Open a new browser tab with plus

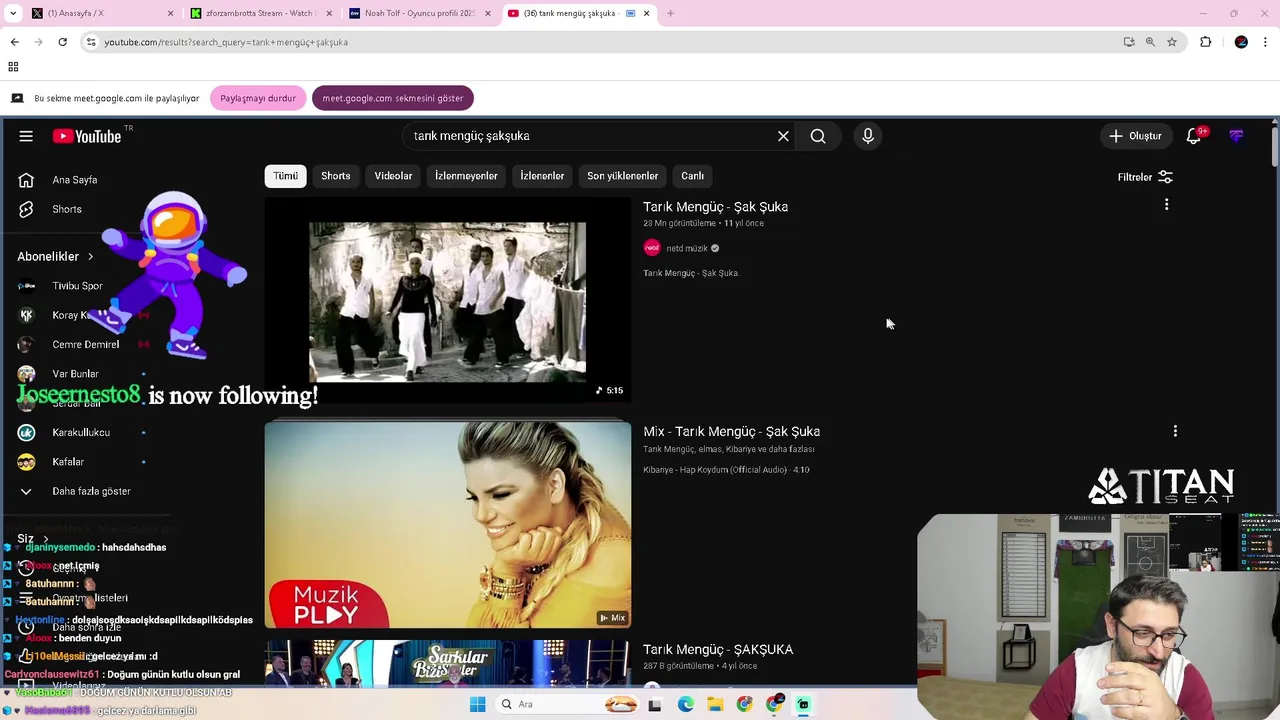670,13
